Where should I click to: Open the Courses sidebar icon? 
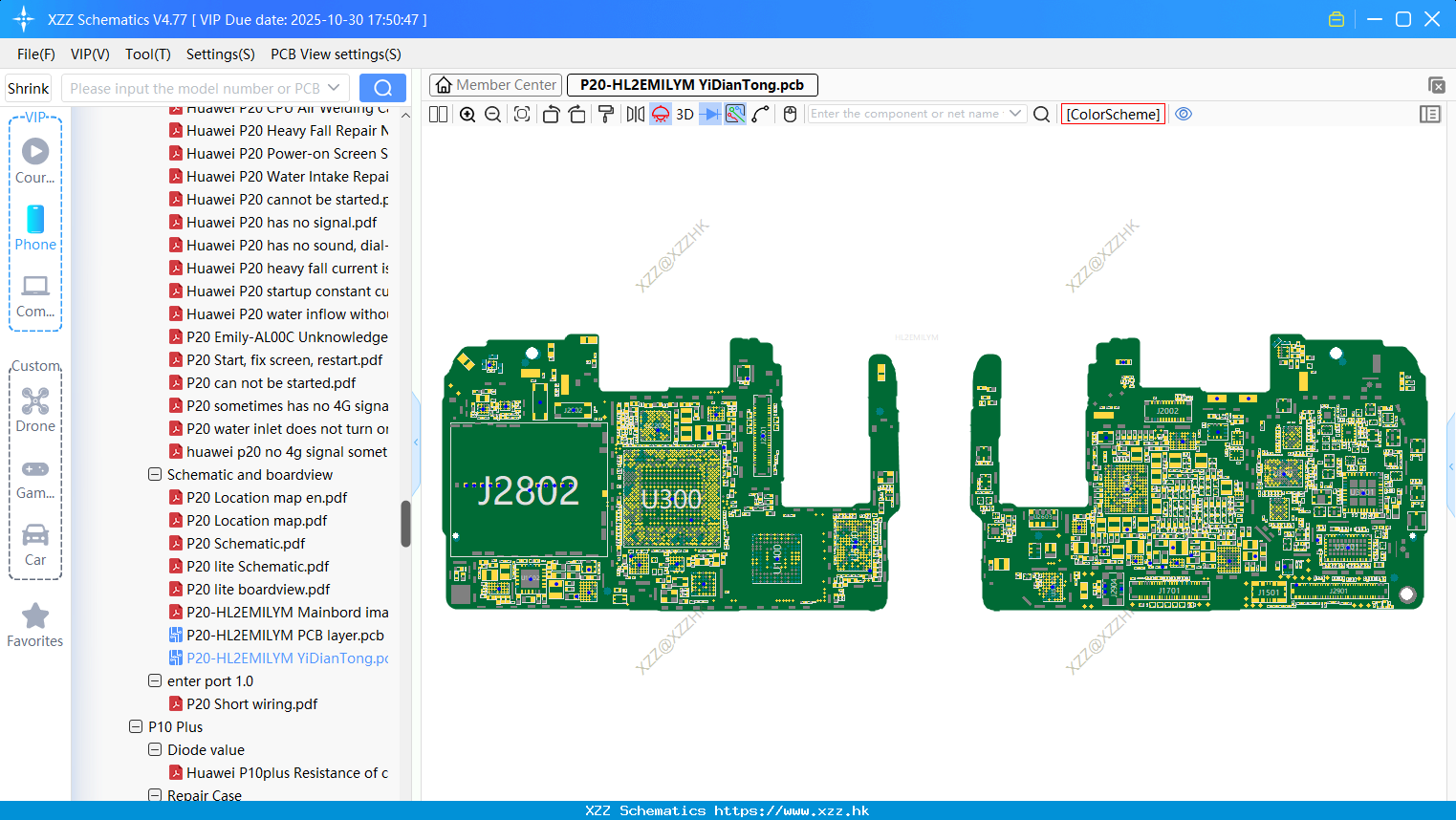(x=35, y=161)
